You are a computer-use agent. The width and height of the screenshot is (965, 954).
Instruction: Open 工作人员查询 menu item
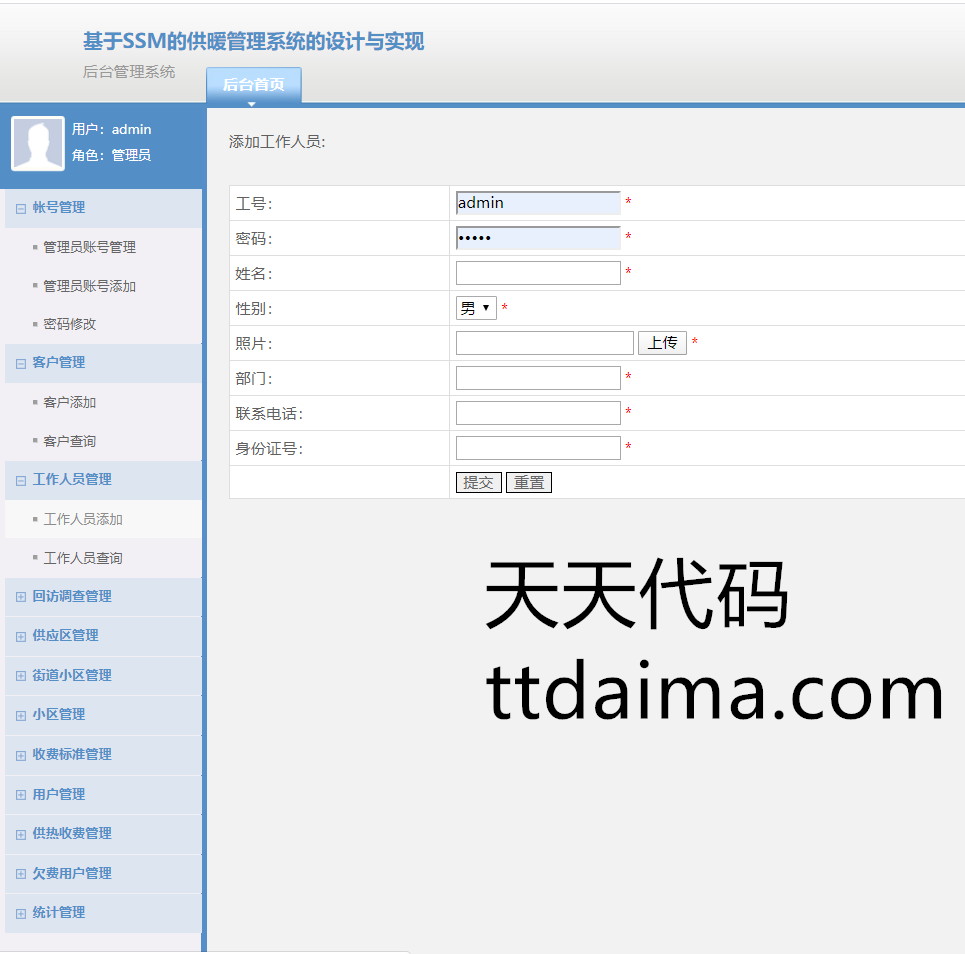click(x=83, y=558)
